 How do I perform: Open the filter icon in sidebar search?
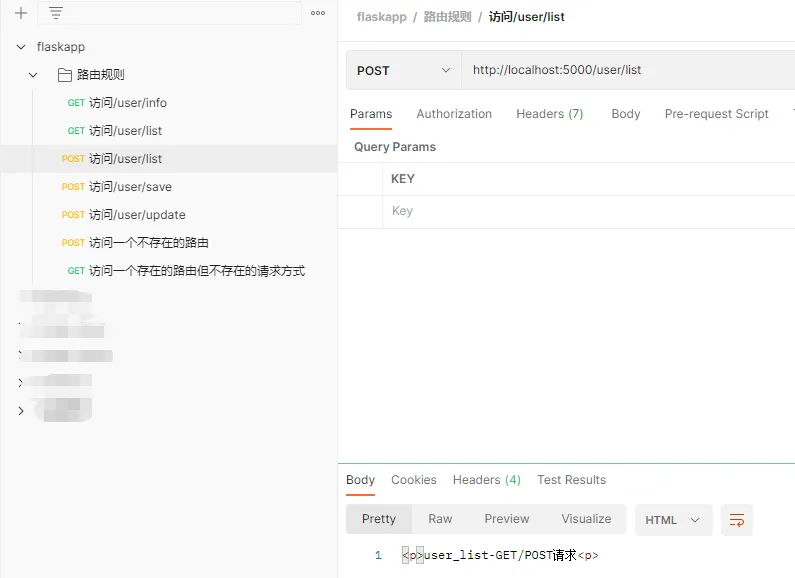56,13
